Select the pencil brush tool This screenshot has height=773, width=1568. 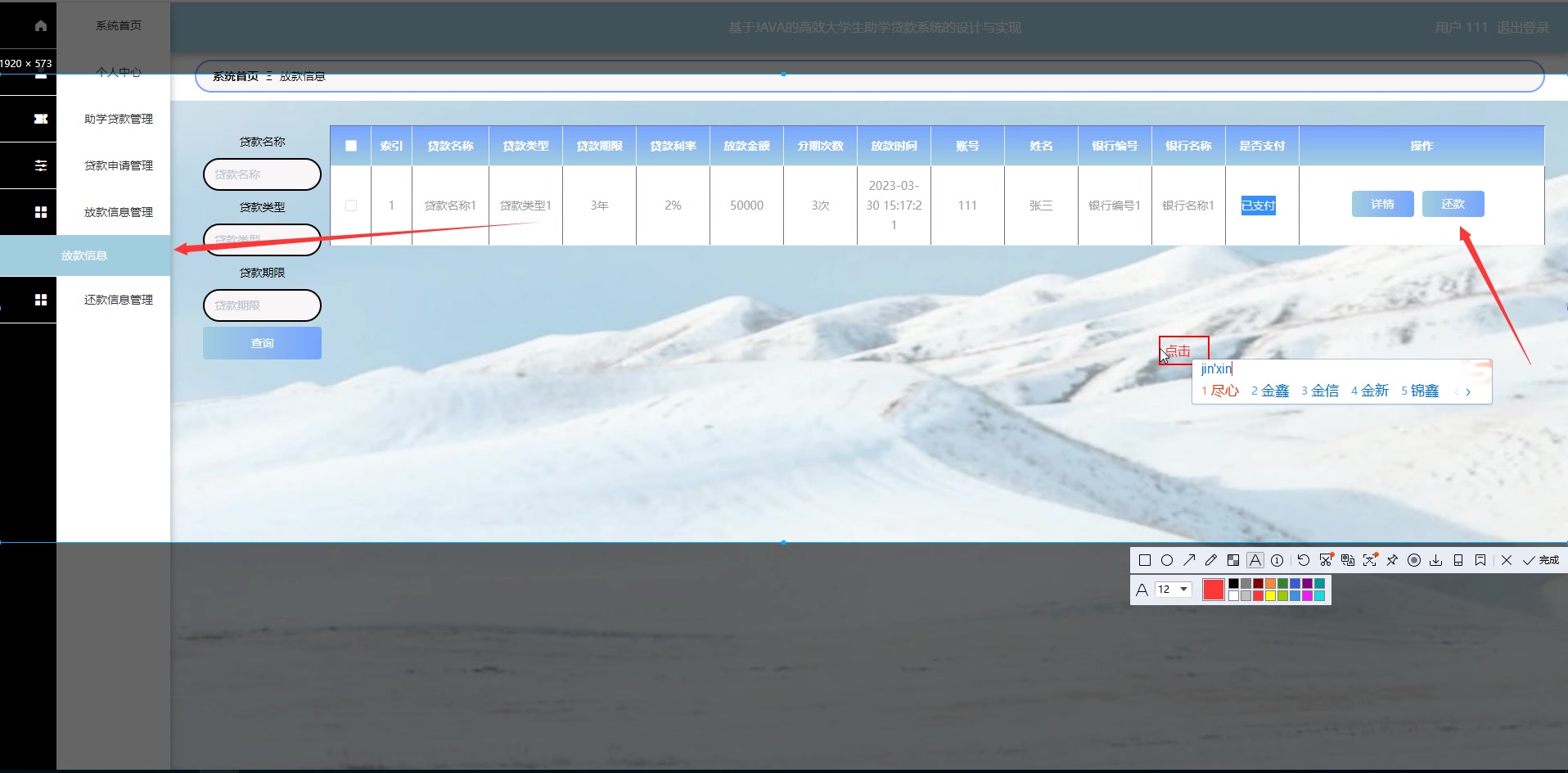[1211, 561]
